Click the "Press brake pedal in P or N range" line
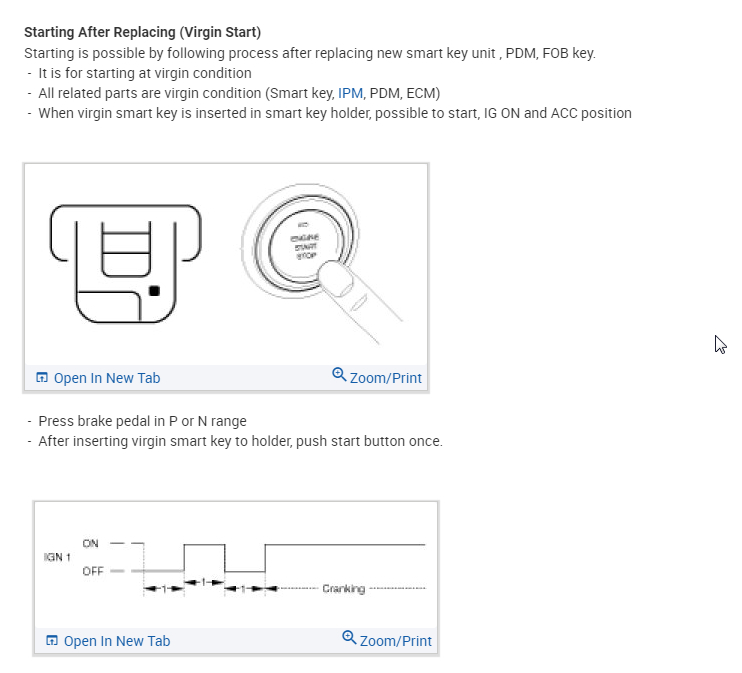 point(142,421)
